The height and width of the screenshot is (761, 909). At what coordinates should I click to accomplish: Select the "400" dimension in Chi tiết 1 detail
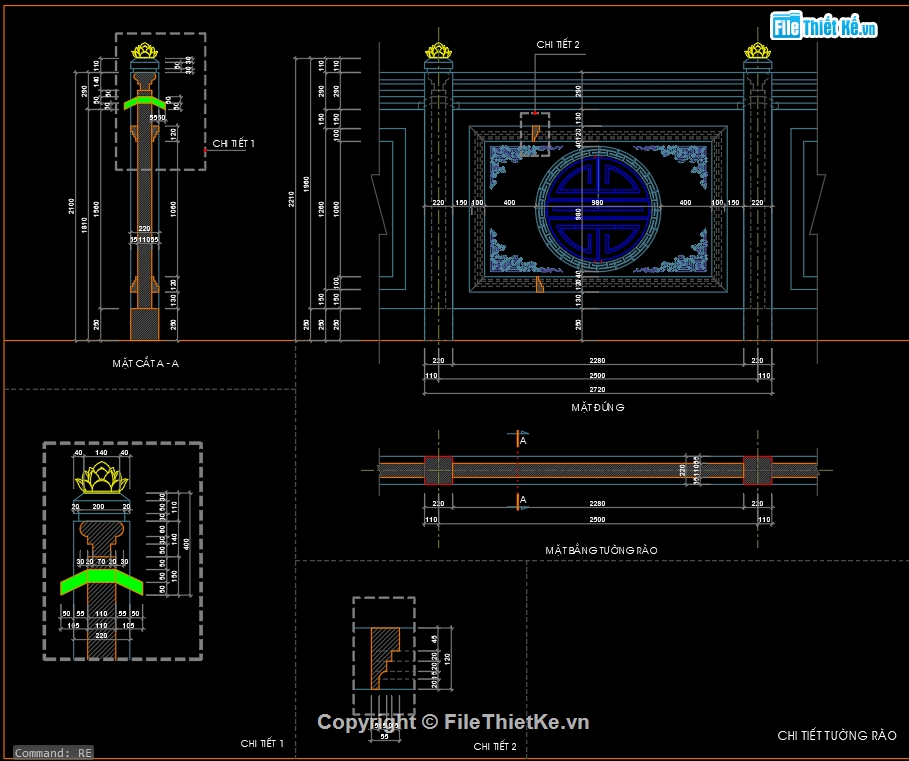[187, 544]
